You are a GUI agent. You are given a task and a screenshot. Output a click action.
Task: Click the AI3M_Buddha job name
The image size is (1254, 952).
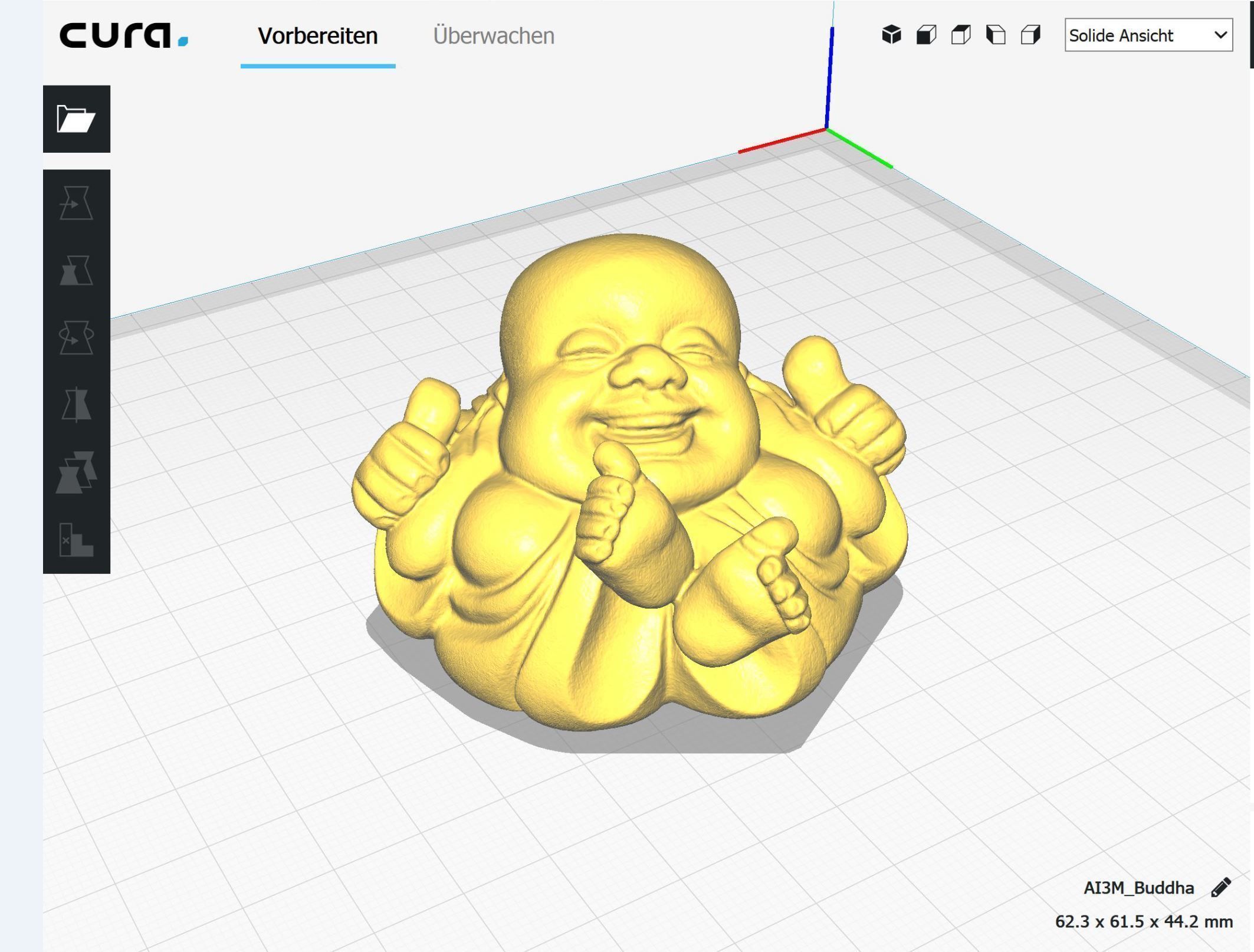pos(1138,888)
